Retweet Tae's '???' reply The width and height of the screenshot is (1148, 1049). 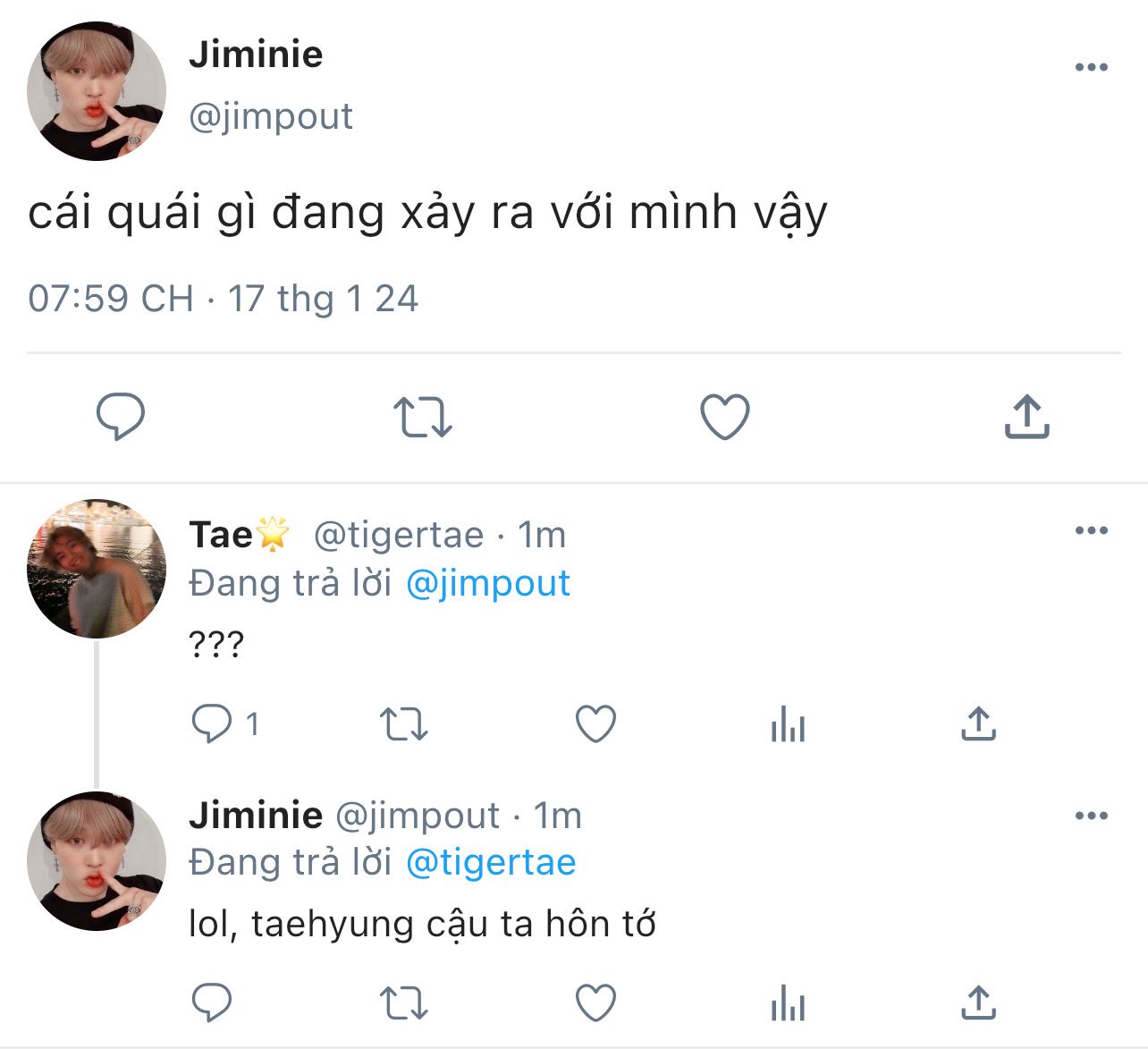tap(404, 724)
